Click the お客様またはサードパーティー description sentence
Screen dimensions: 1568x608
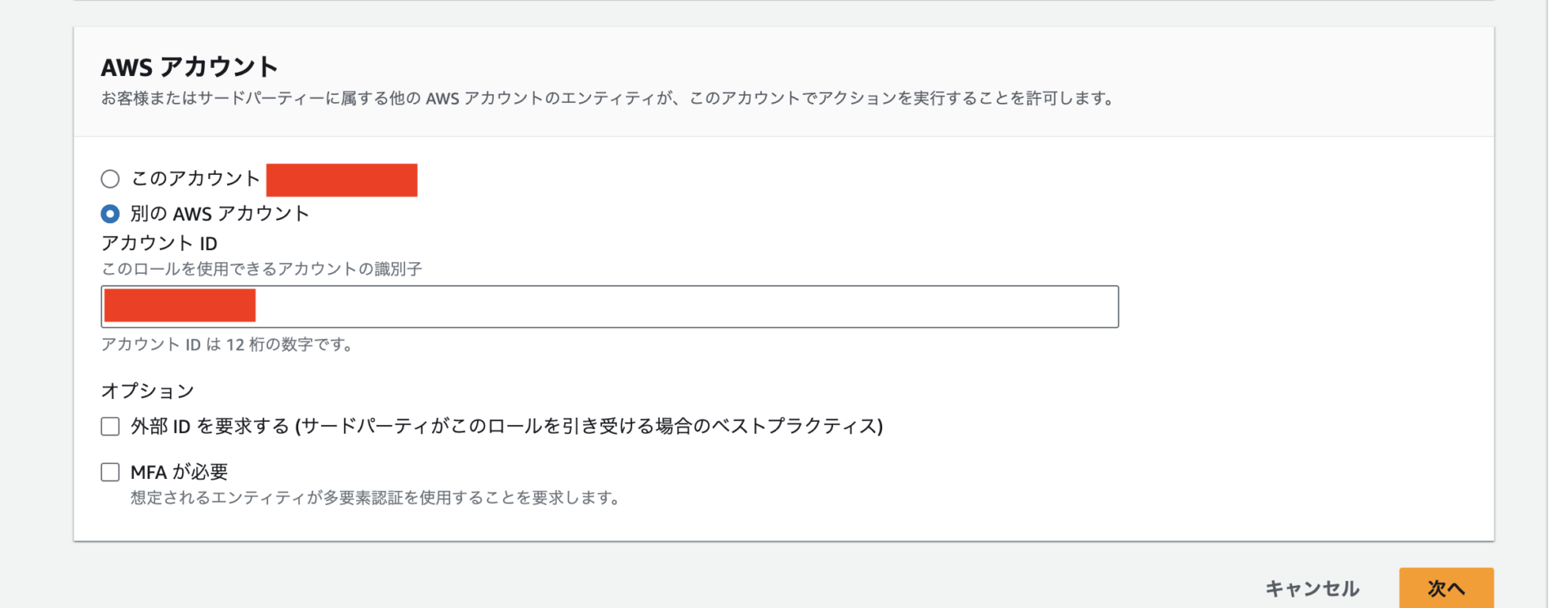[x=608, y=98]
